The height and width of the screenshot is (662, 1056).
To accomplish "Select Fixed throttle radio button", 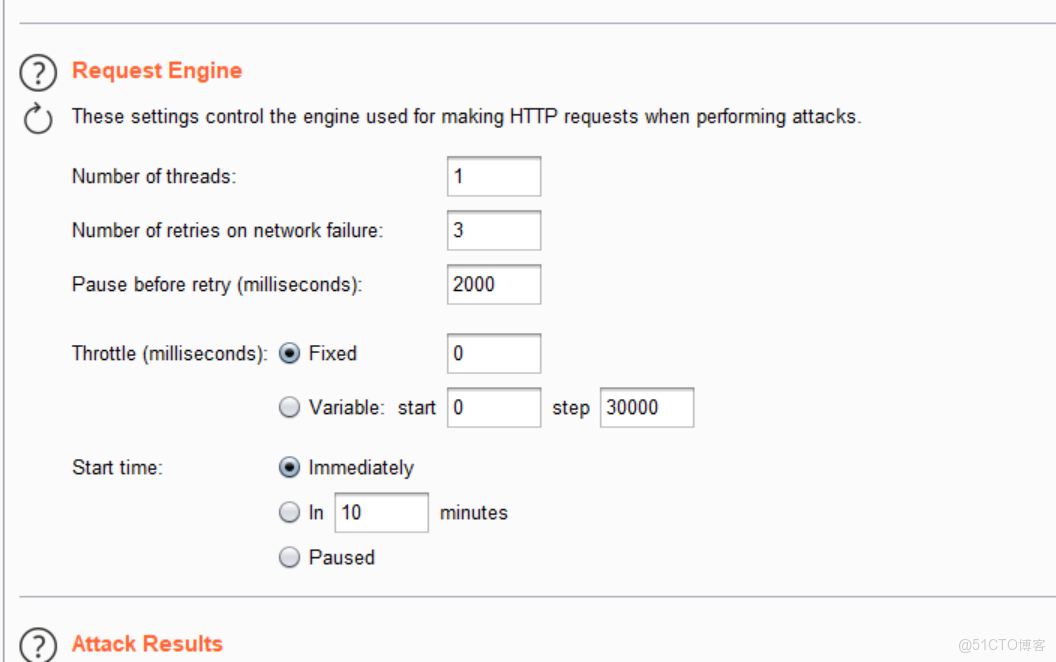I will 289,353.
